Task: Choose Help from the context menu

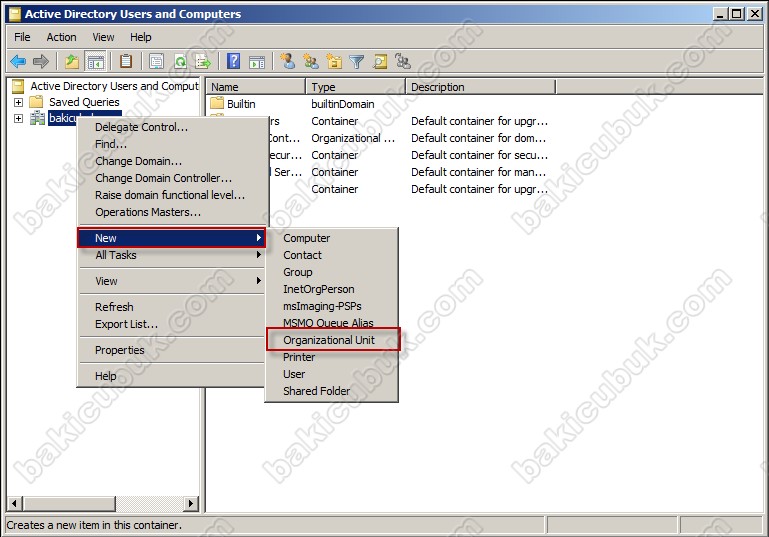Action: tap(173, 376)
